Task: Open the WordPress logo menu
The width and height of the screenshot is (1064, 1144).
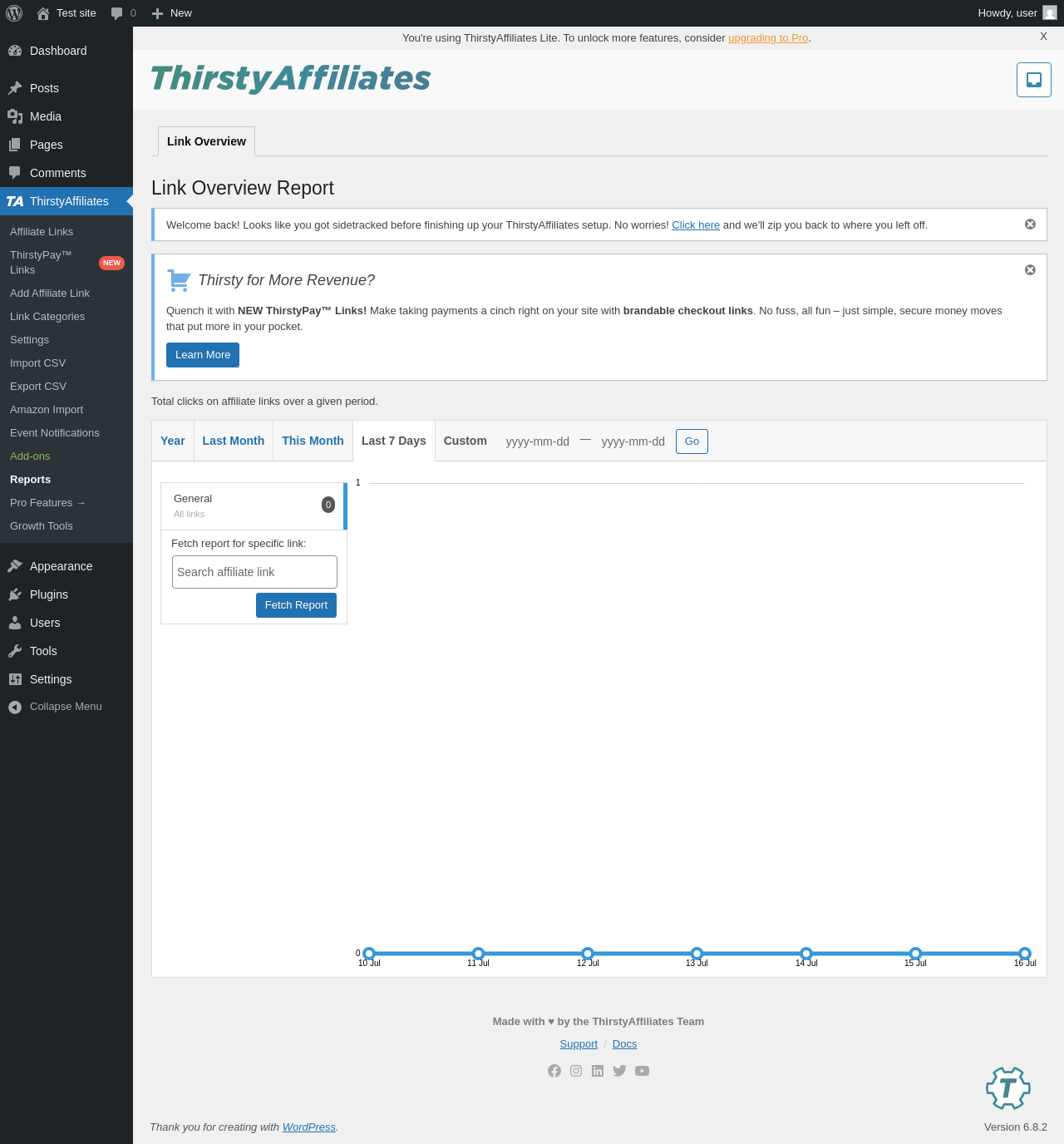Action: [x=14, y=13]
